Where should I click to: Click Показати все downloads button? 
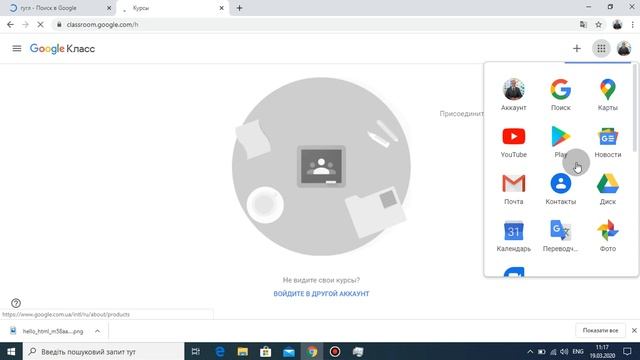(600, 330)
